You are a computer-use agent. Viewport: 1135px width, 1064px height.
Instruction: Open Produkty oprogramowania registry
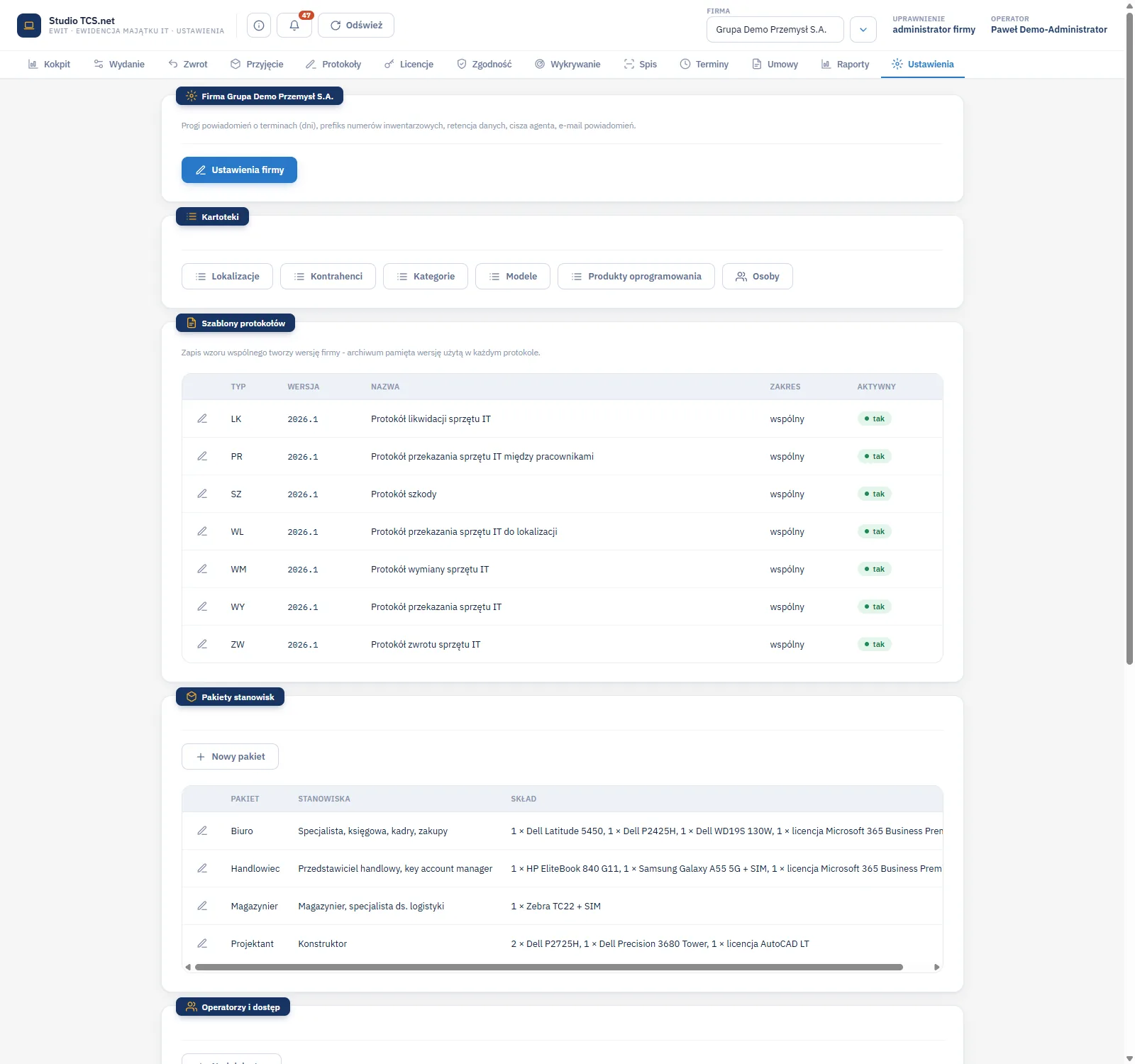click(636, 277)
